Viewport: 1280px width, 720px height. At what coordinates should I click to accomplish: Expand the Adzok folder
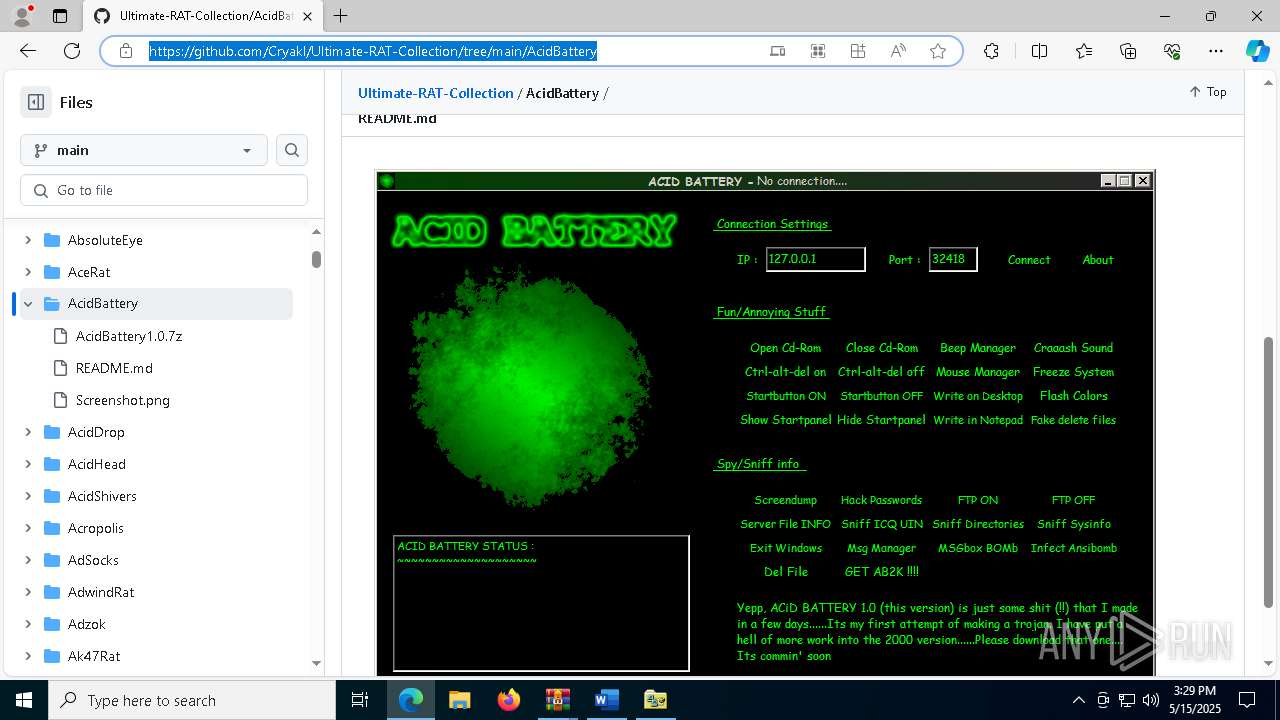[x=28, y=624]
